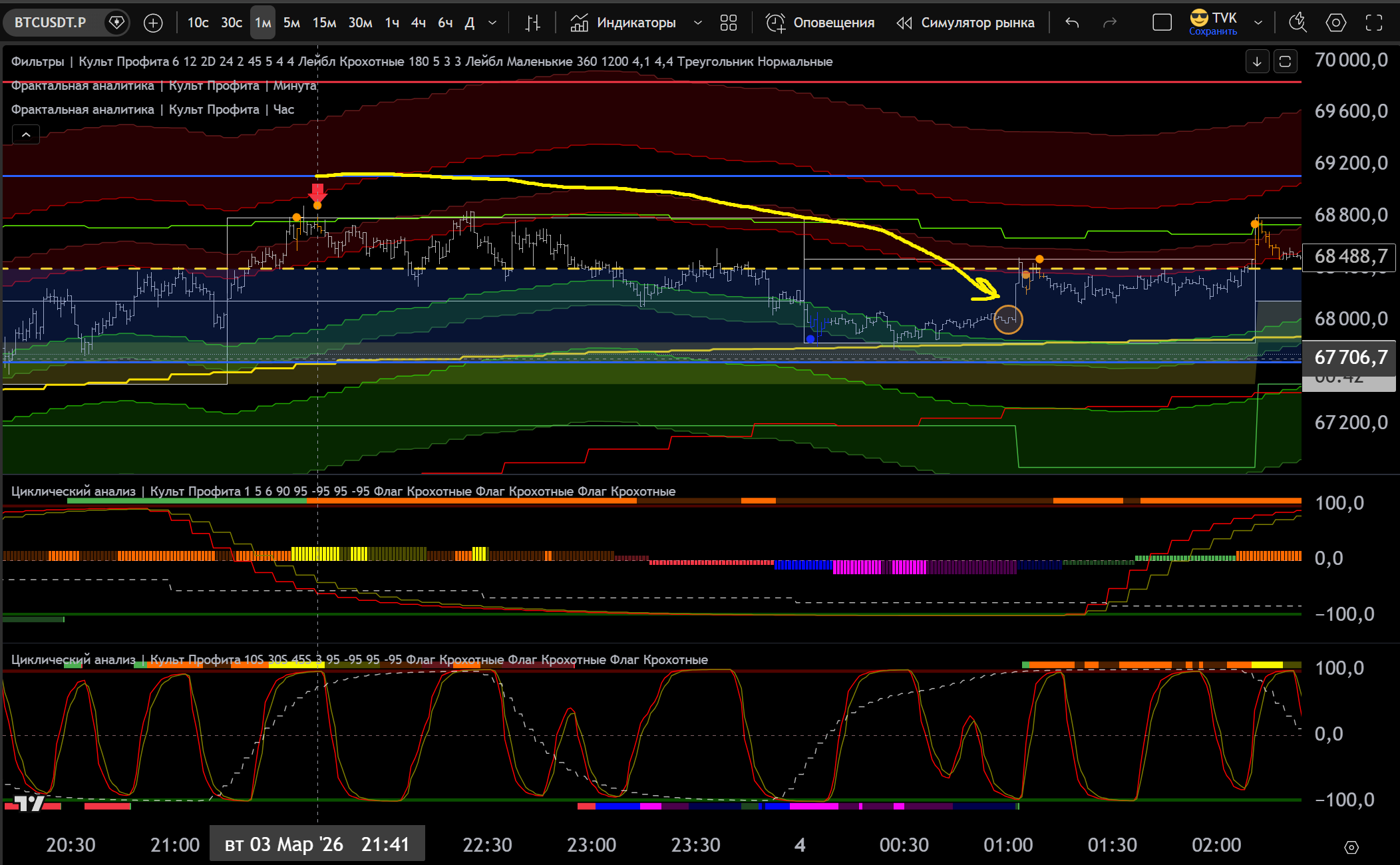Open chart settings hexagon icon
This screenshot has width=1400, height=865.
[1335, 23]
